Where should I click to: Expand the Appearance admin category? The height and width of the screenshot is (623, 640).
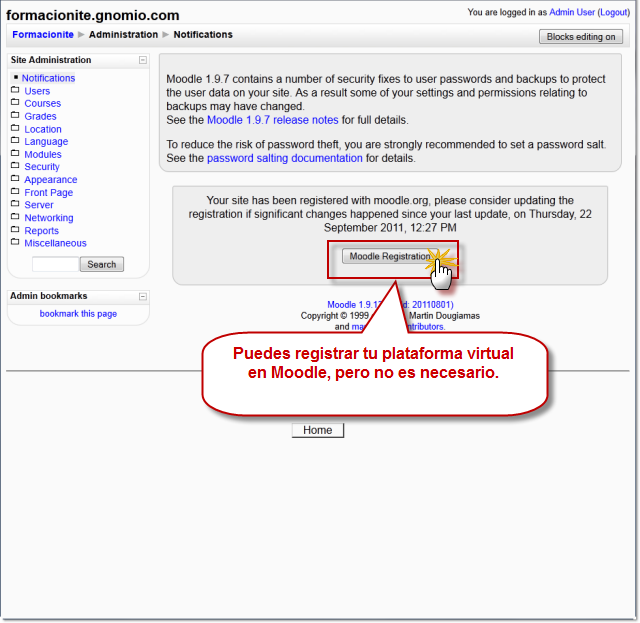click(50, 180)
